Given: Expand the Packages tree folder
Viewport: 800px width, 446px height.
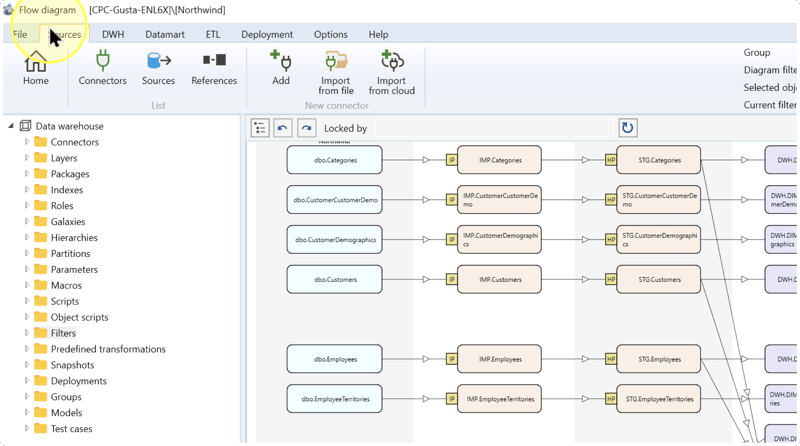Looking at the screenshot, I should (x=27, y=174).
